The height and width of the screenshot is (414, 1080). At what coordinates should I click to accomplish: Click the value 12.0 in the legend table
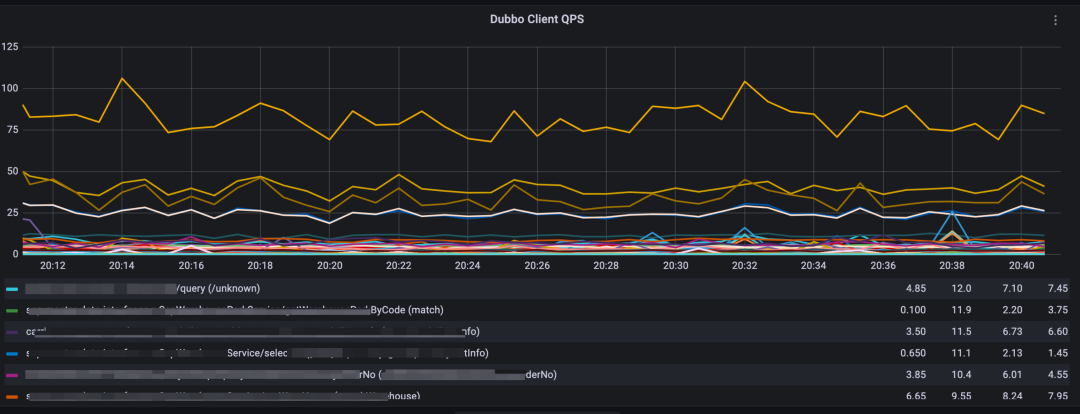962,289
